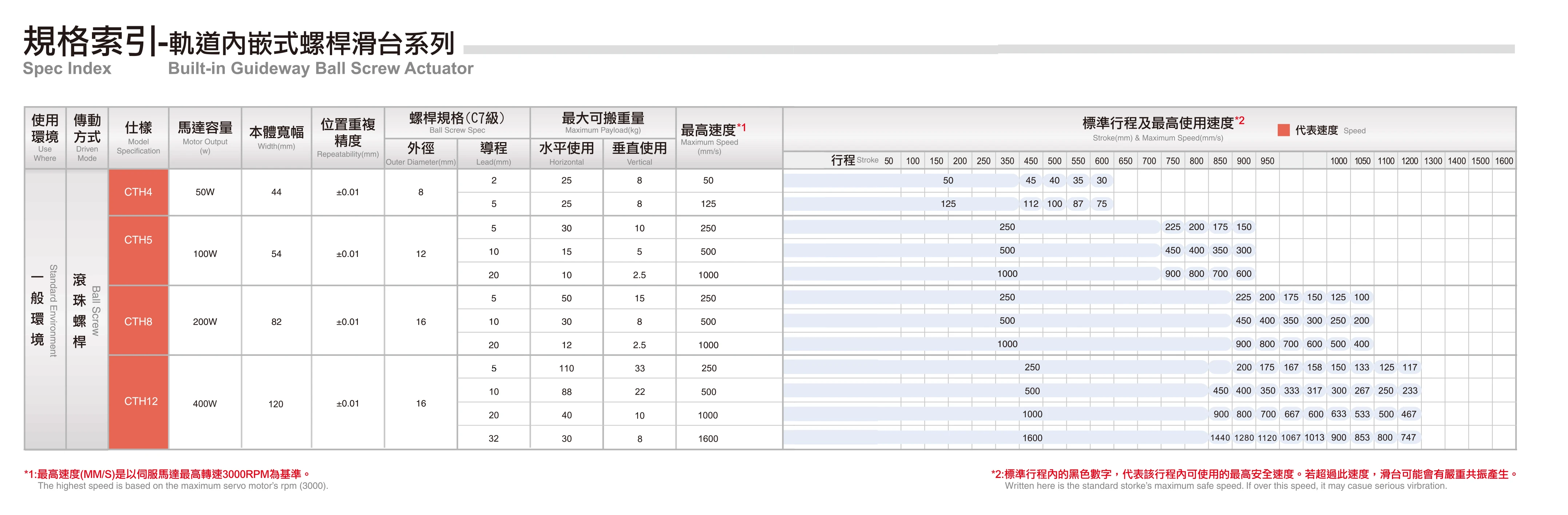
Task: Click the red speed legend square
Action: click(1284, 130)
